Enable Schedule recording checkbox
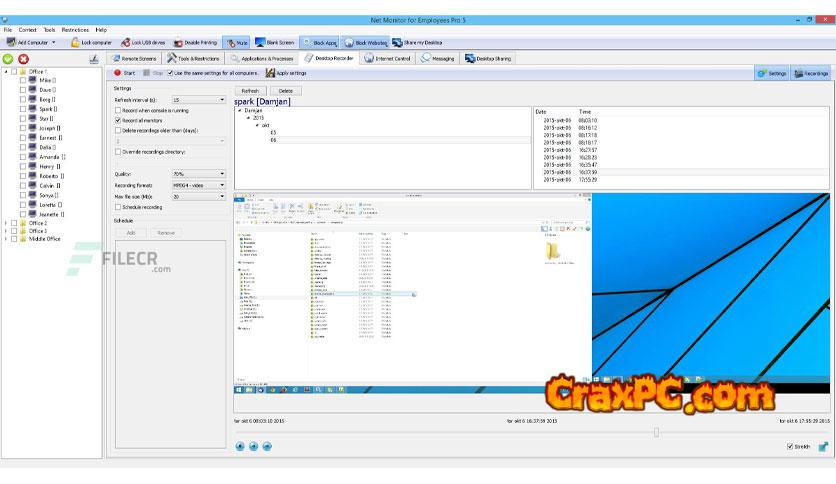 tap(118, 207)
